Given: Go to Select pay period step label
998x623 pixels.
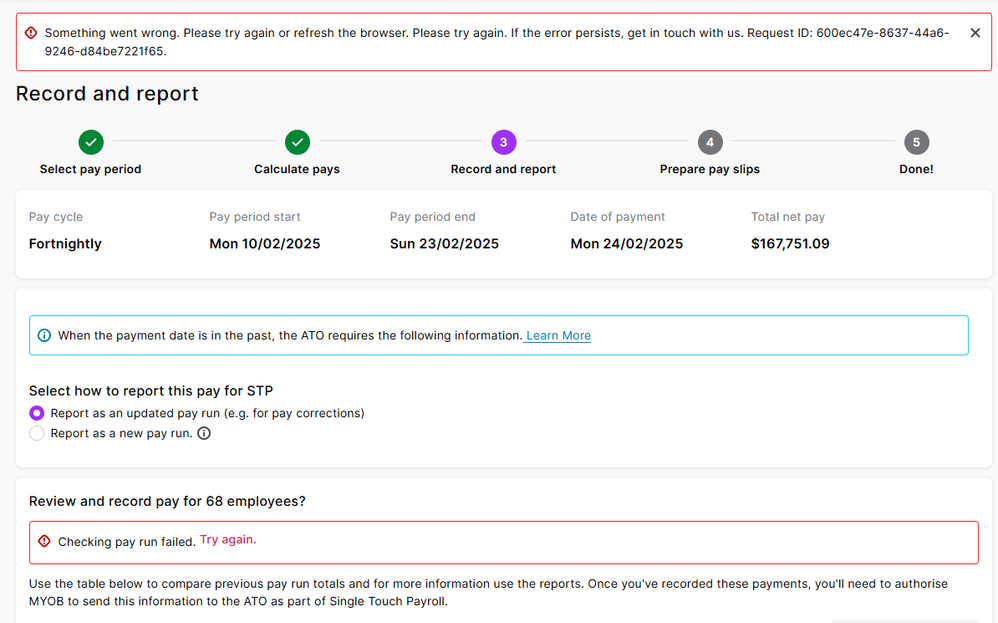Looking at the screenshot, I should [x=90, y=169].
